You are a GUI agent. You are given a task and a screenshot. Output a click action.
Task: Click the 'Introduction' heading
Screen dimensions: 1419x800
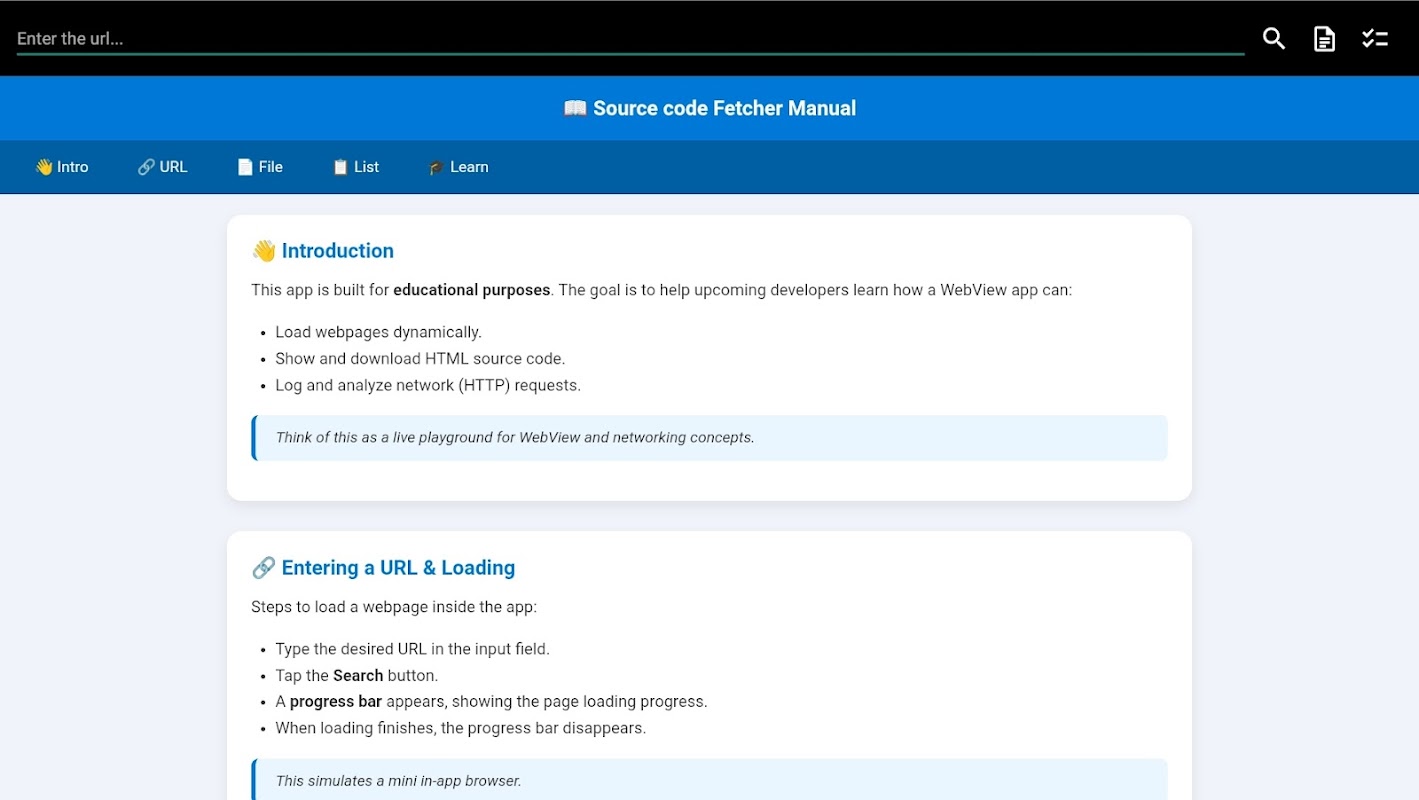[x=323, y=251]
